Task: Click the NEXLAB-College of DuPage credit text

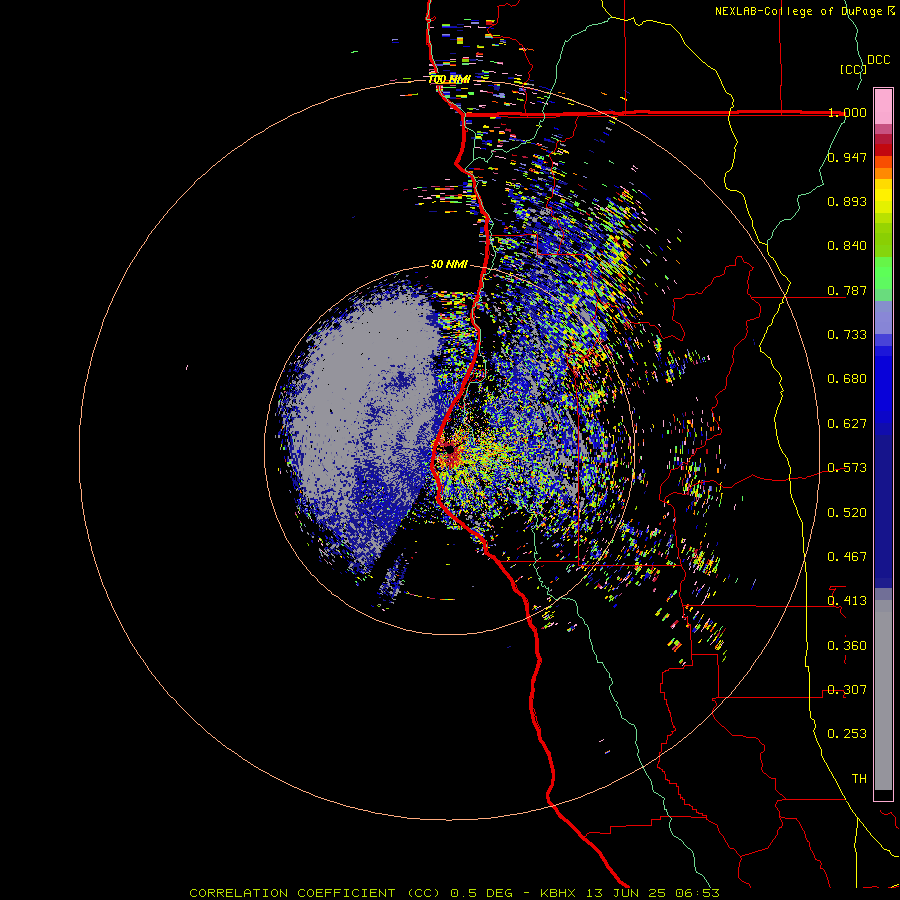Action: 798,11
